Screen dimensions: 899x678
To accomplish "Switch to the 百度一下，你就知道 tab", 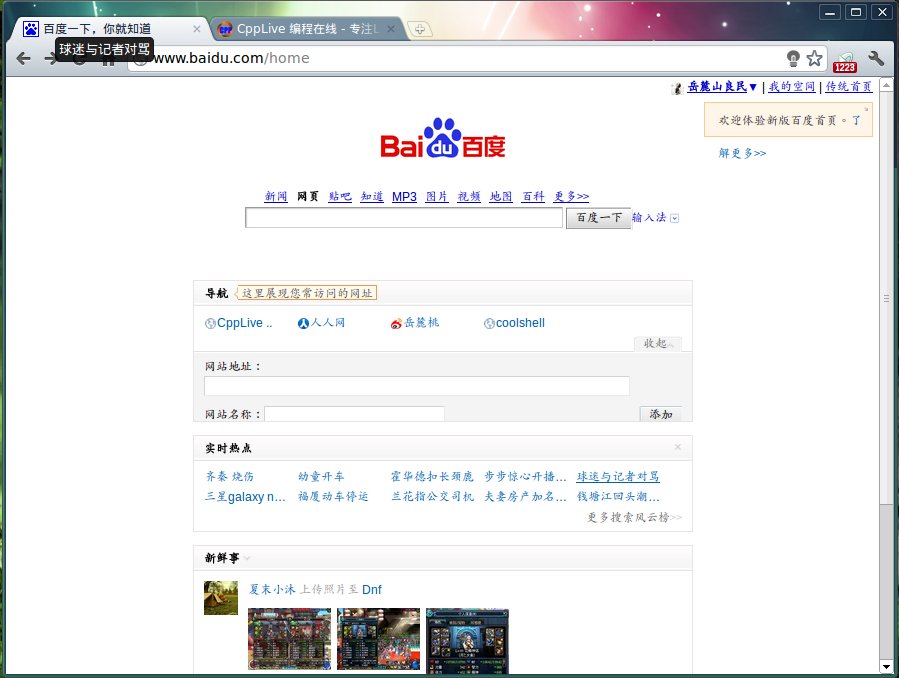I will pyautogui.click(x=110, y=29).
